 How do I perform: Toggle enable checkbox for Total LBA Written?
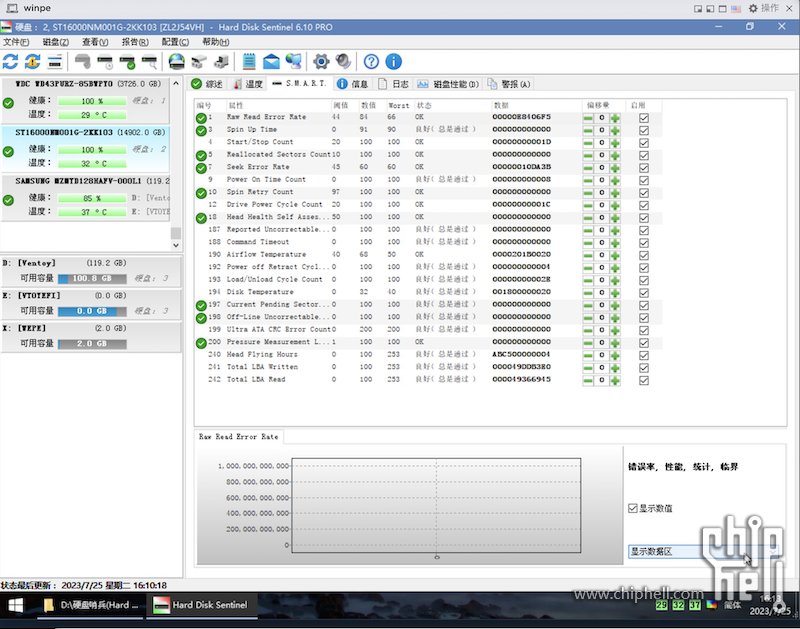tap(644, 368)
